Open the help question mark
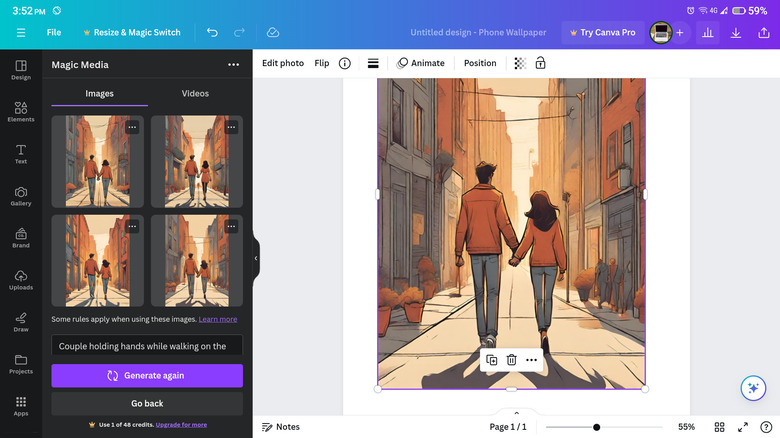This screenshot has width=780, height=438. pos(766,427)
